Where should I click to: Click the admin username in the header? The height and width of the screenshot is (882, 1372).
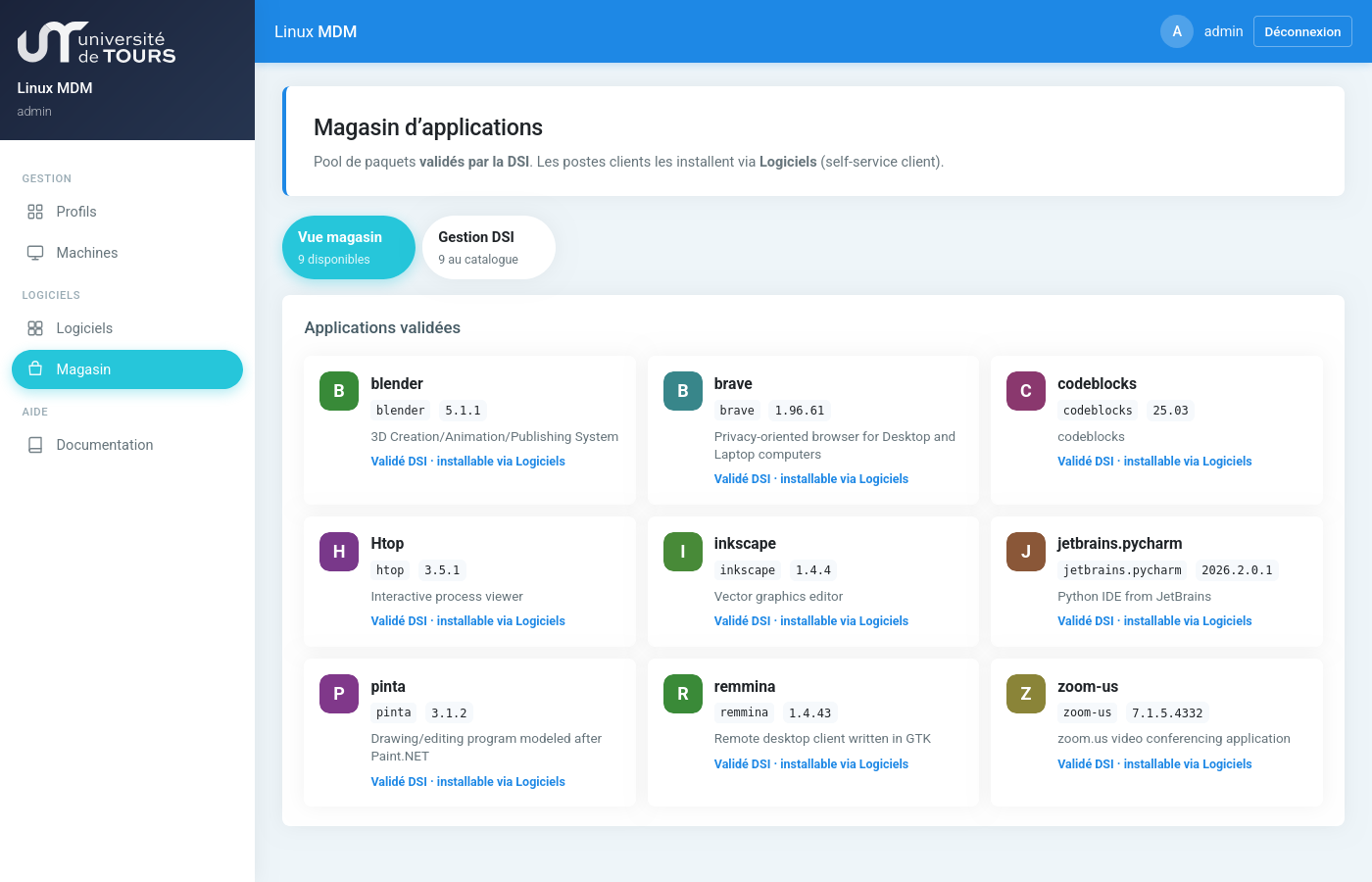(1223, 31)
